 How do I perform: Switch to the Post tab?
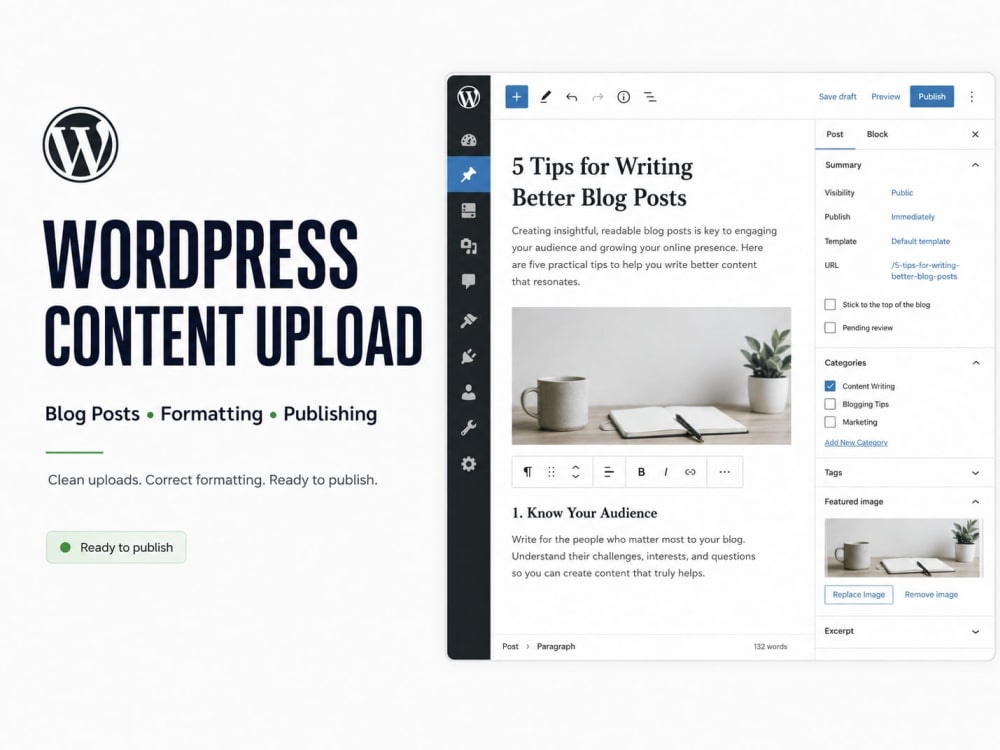834,134
